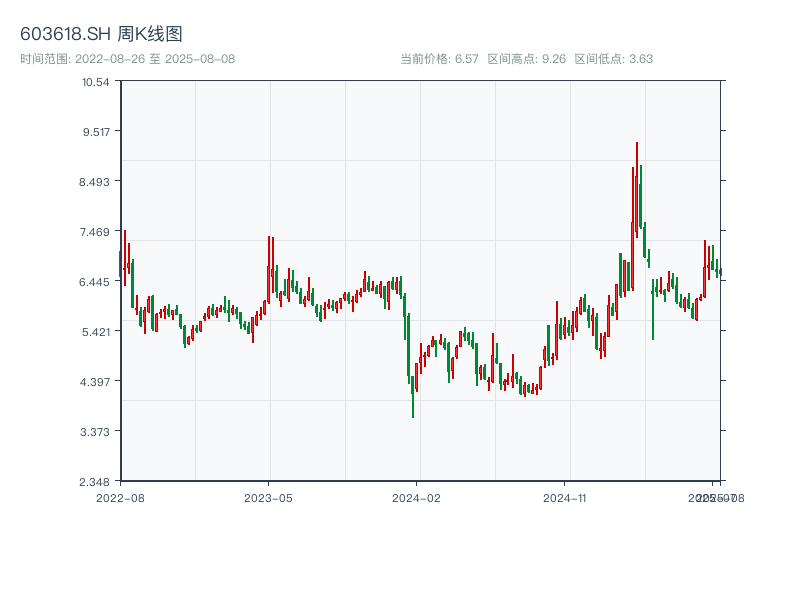The height and width of the screenshot is (600, 800).
Task: Click the 区间低点 3.63 label
Action: click(x=613, y=59)
